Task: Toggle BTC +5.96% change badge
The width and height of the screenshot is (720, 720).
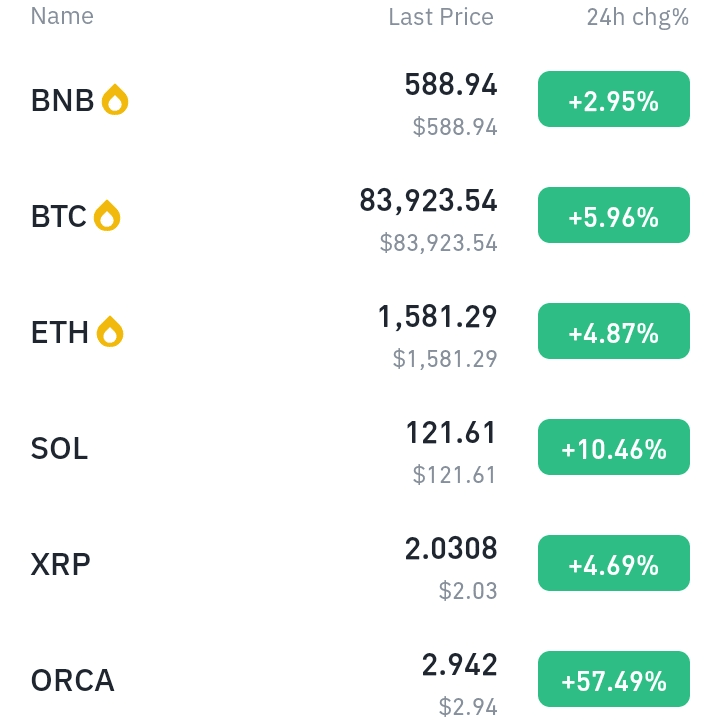Action: tap(614, 215)
